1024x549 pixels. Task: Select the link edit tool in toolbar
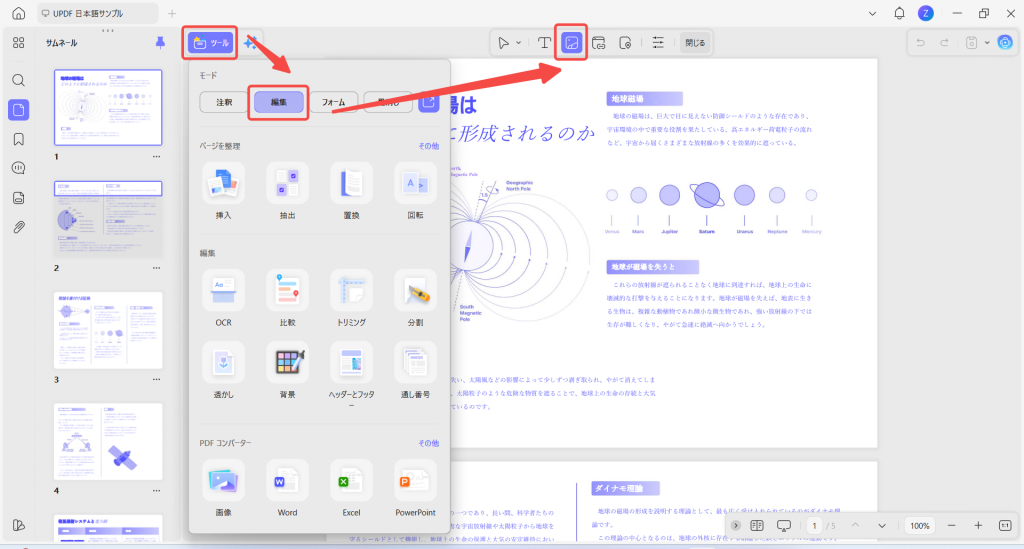(598, 43)
